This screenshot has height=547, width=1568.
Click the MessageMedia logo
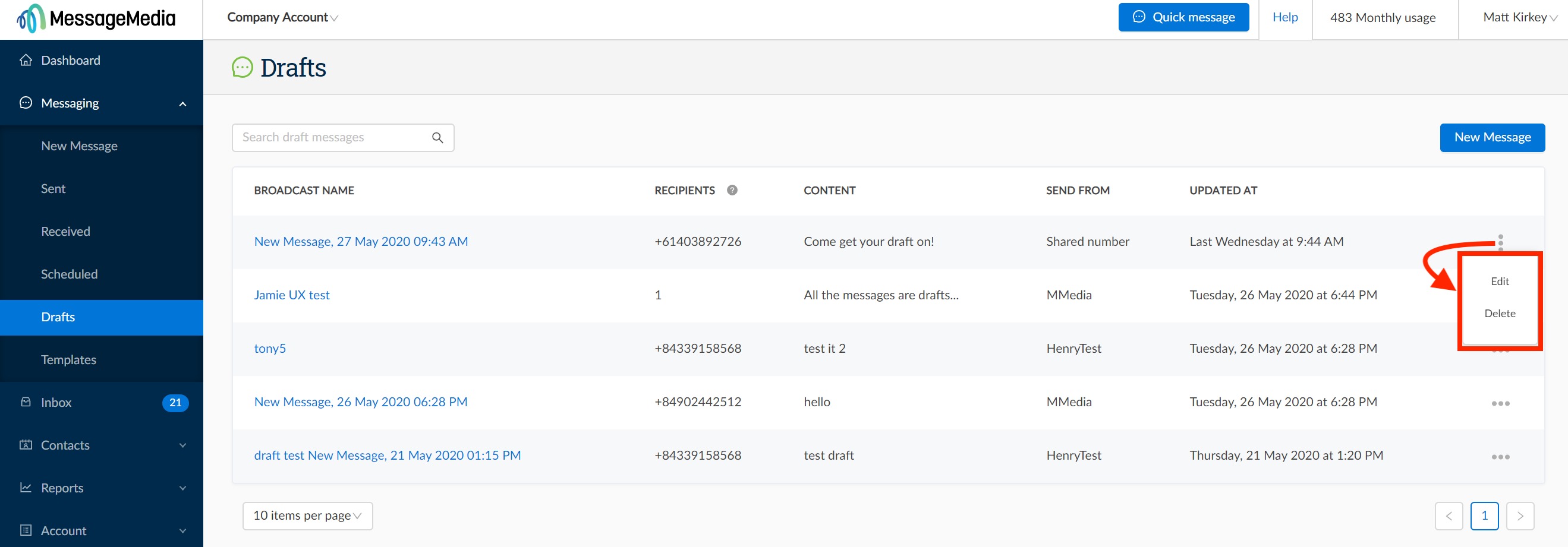96,19
